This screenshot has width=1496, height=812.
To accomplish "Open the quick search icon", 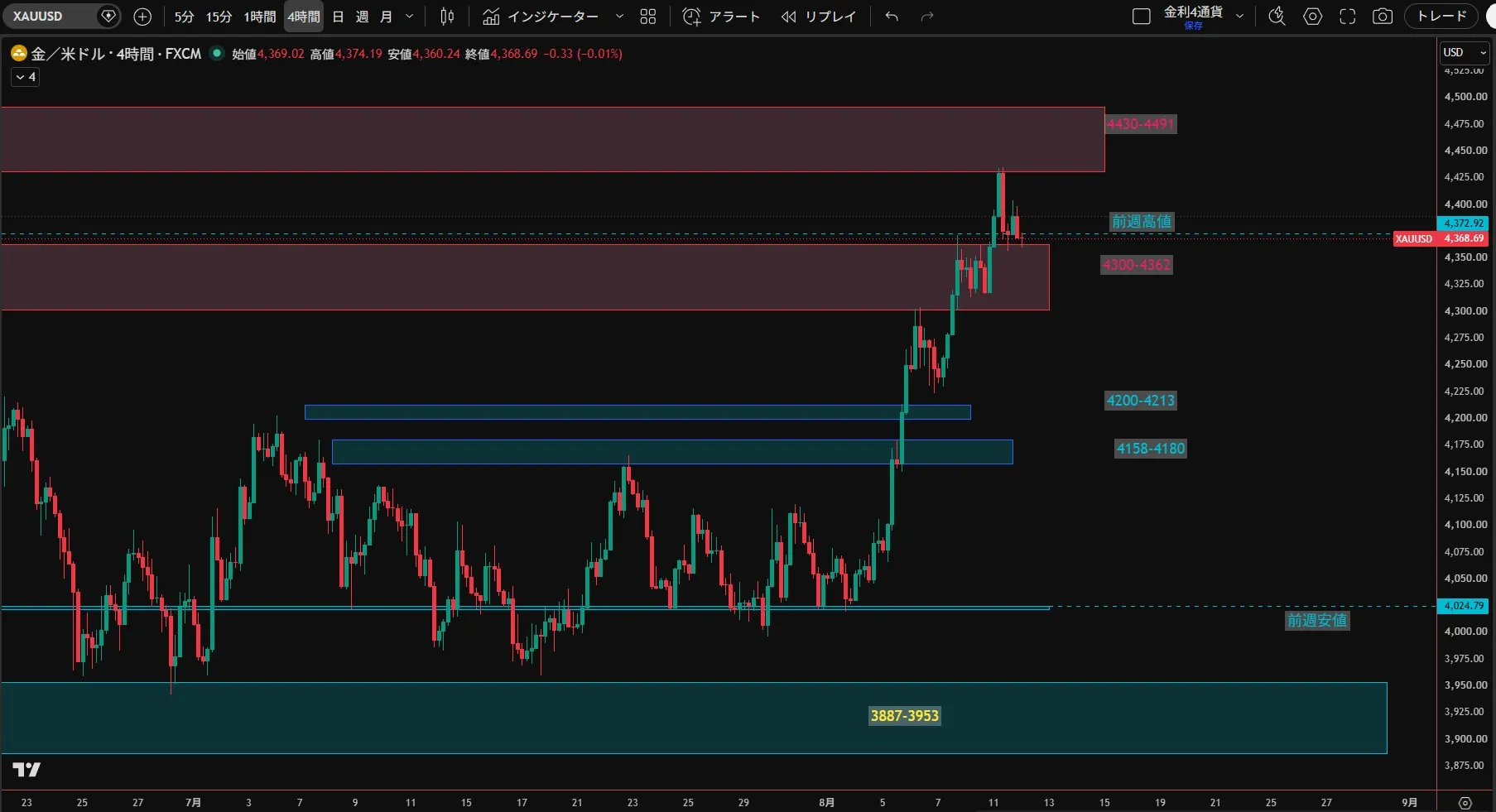I will point(1277,17).
